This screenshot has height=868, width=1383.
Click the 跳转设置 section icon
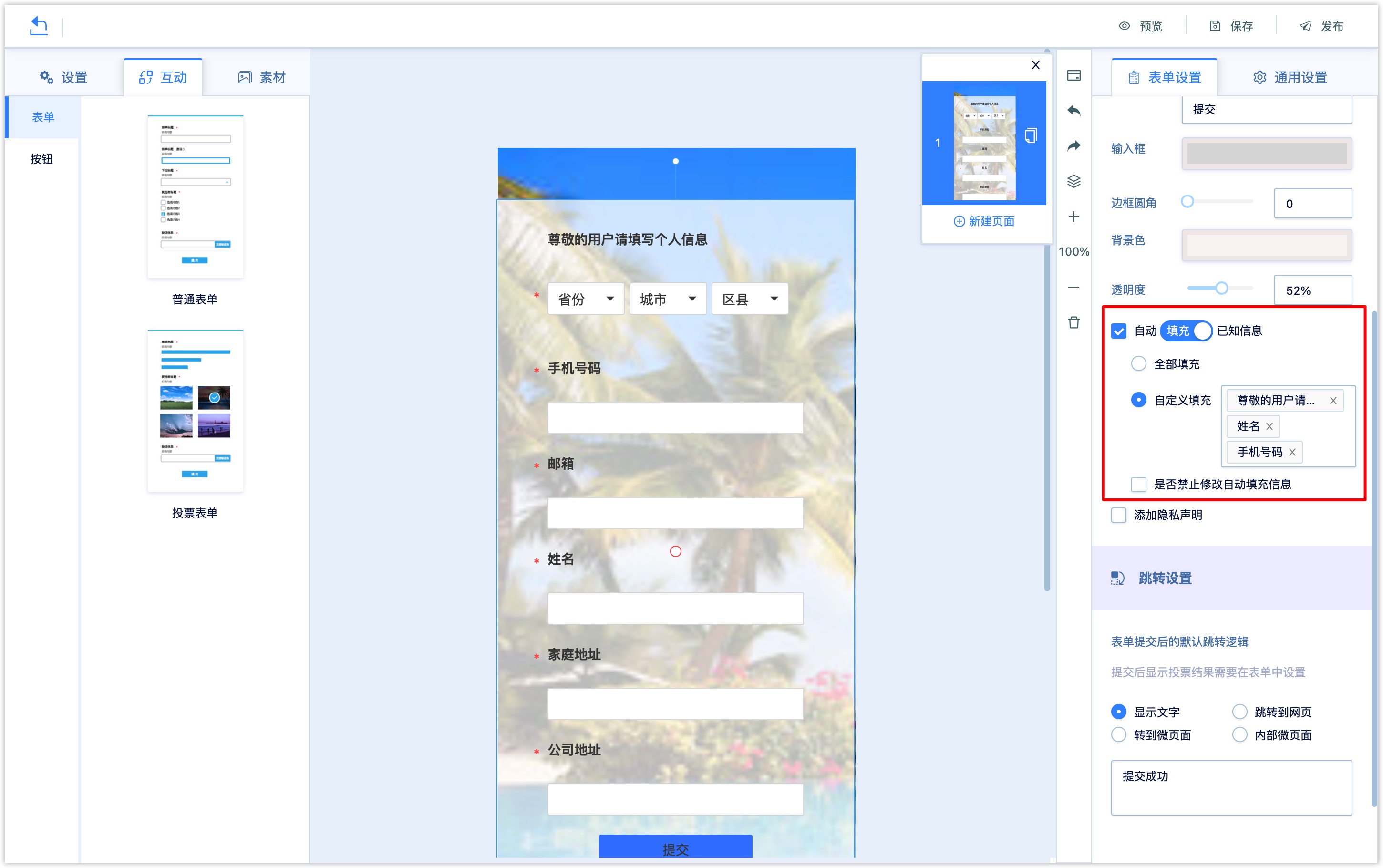click(1117, 578)
